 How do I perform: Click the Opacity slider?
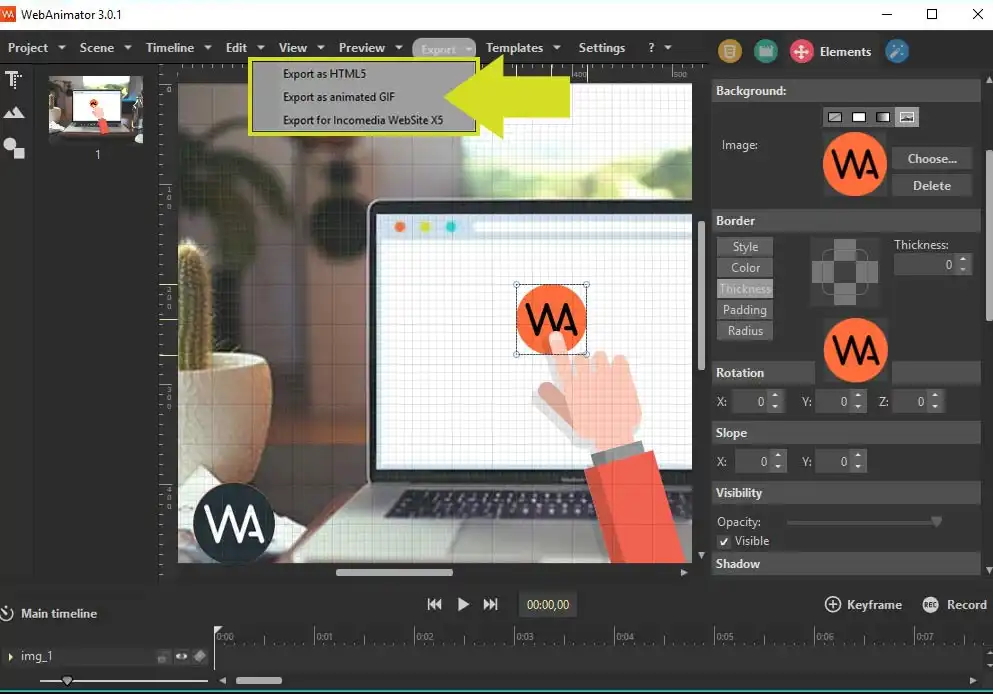point(863,522)
